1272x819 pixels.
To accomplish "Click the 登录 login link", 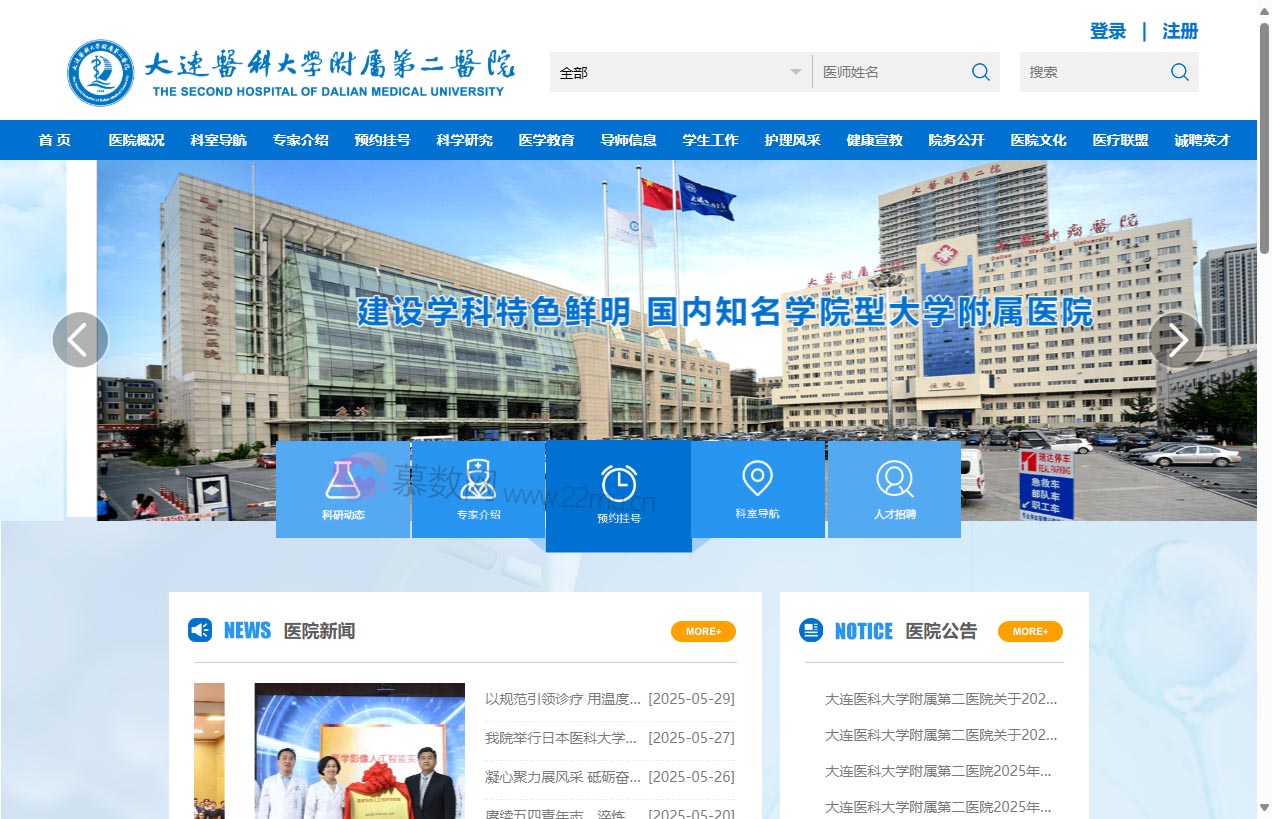I will 1107,31.
